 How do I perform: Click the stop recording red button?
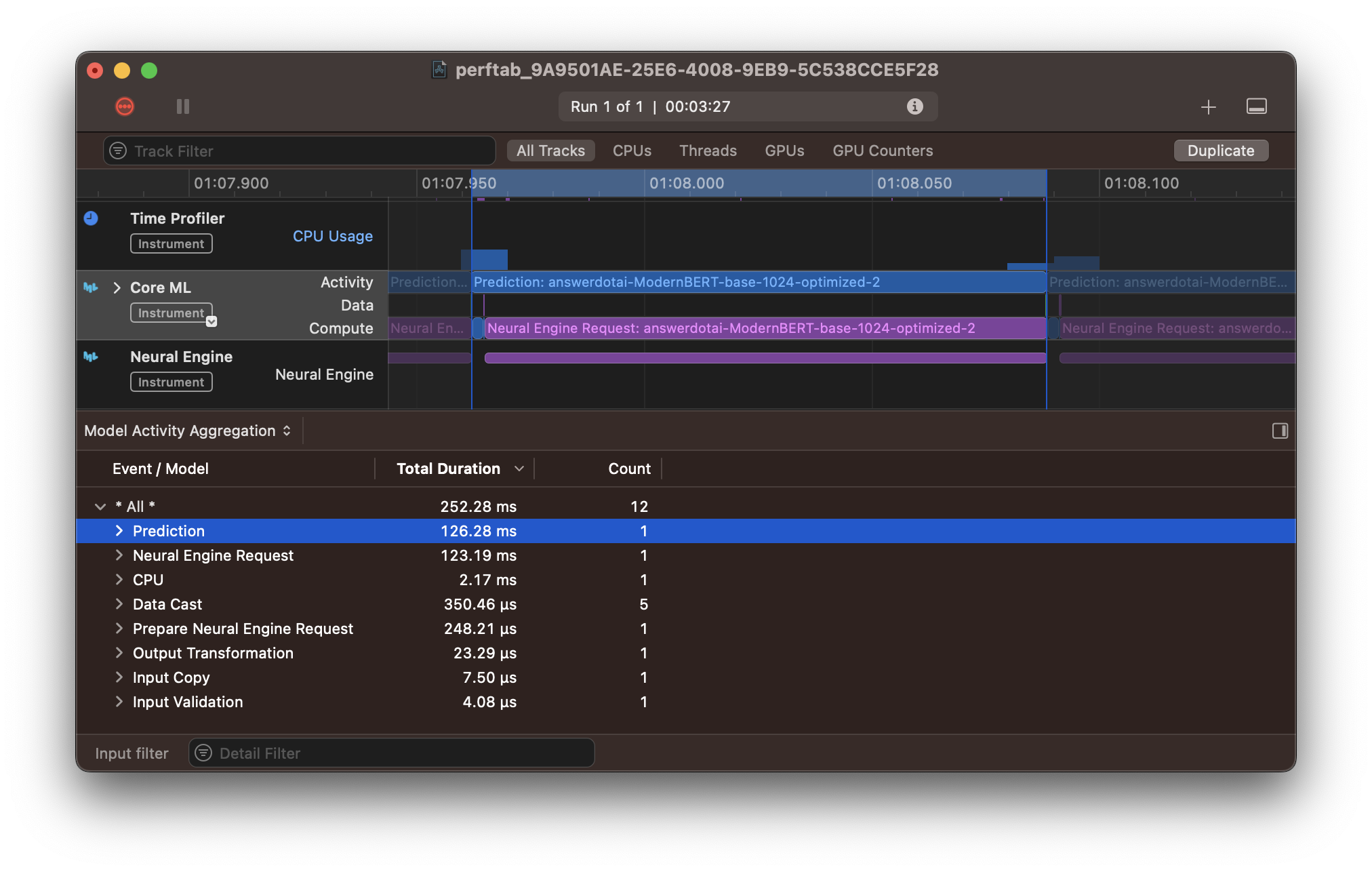(126, 105)
